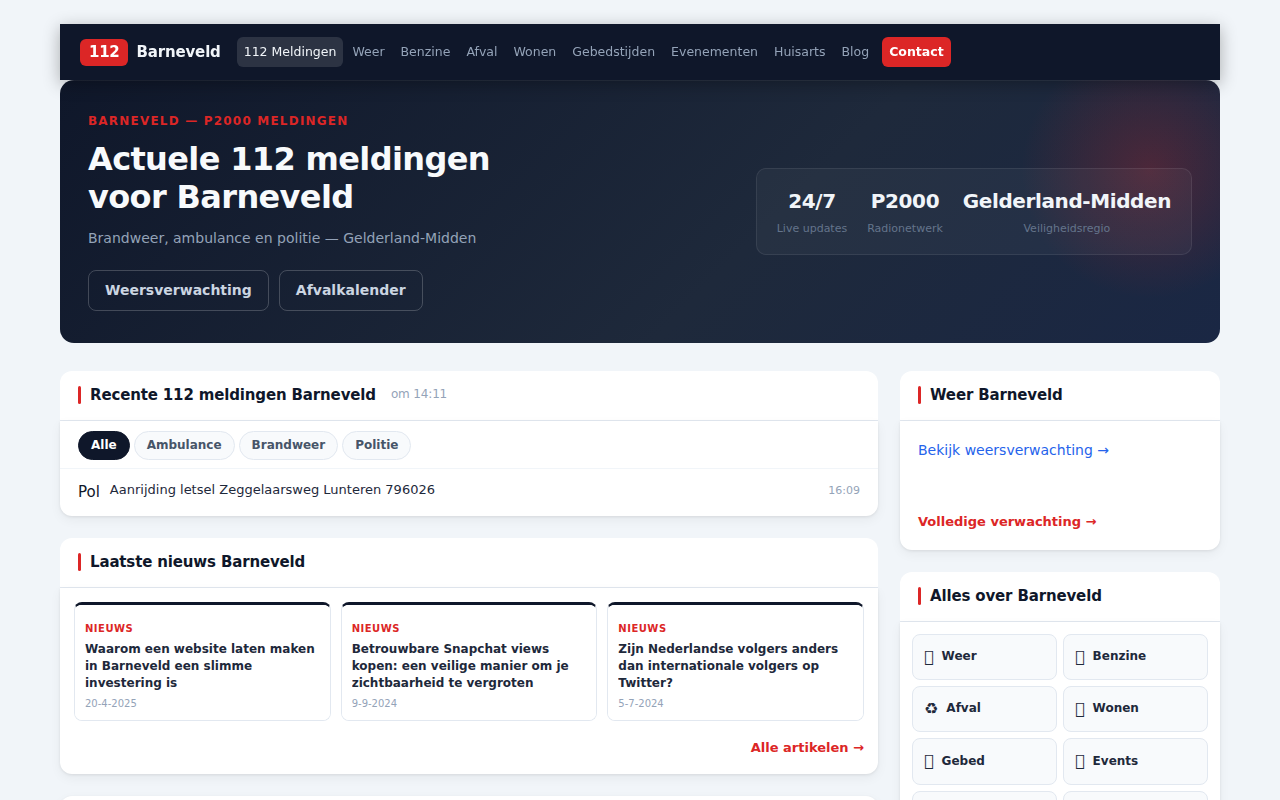Open the Weer tile under Alles over Barneveld
Viewport: 1280px width, 800px height.
pos(984,657)
